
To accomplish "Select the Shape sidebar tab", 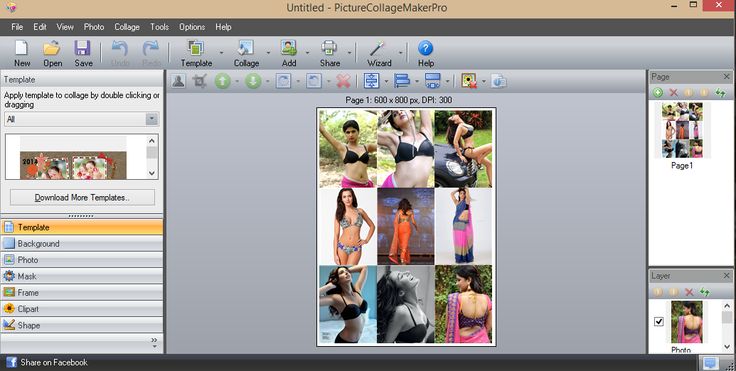I will coord(82,325).
